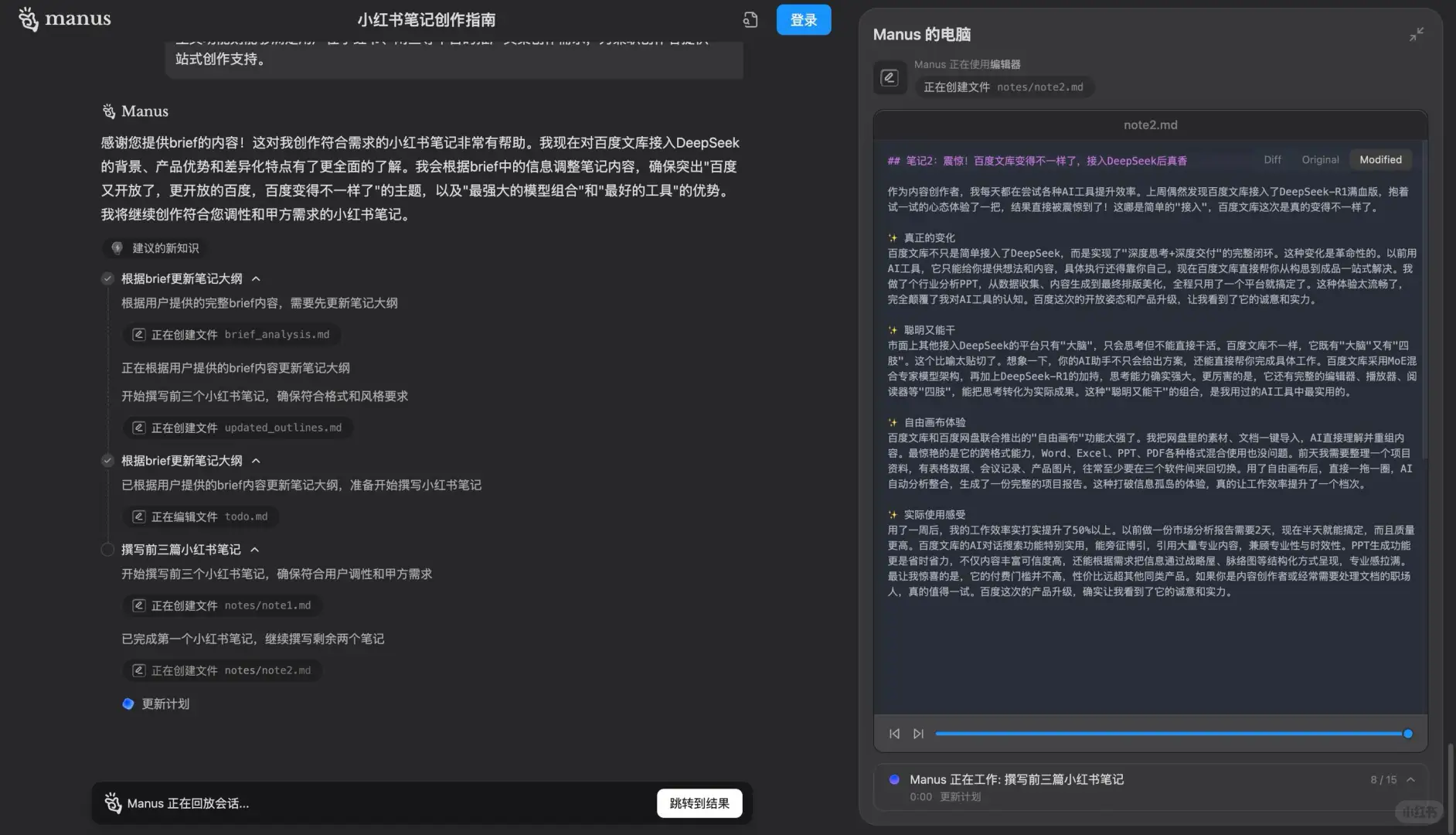Collapse the Manus 的电脑 panel via top-right arrows
Viewport: 1456px width, 835px height.
coord(1417,34)
